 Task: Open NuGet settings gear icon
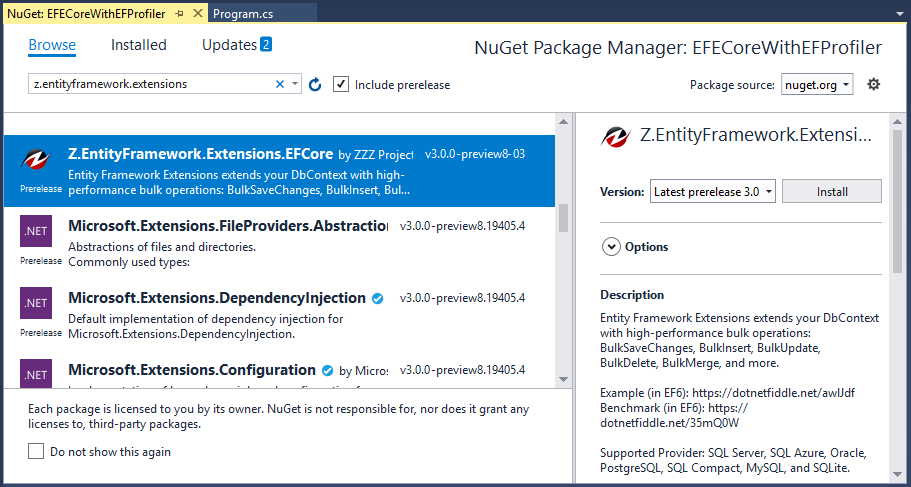click(873, 84)
